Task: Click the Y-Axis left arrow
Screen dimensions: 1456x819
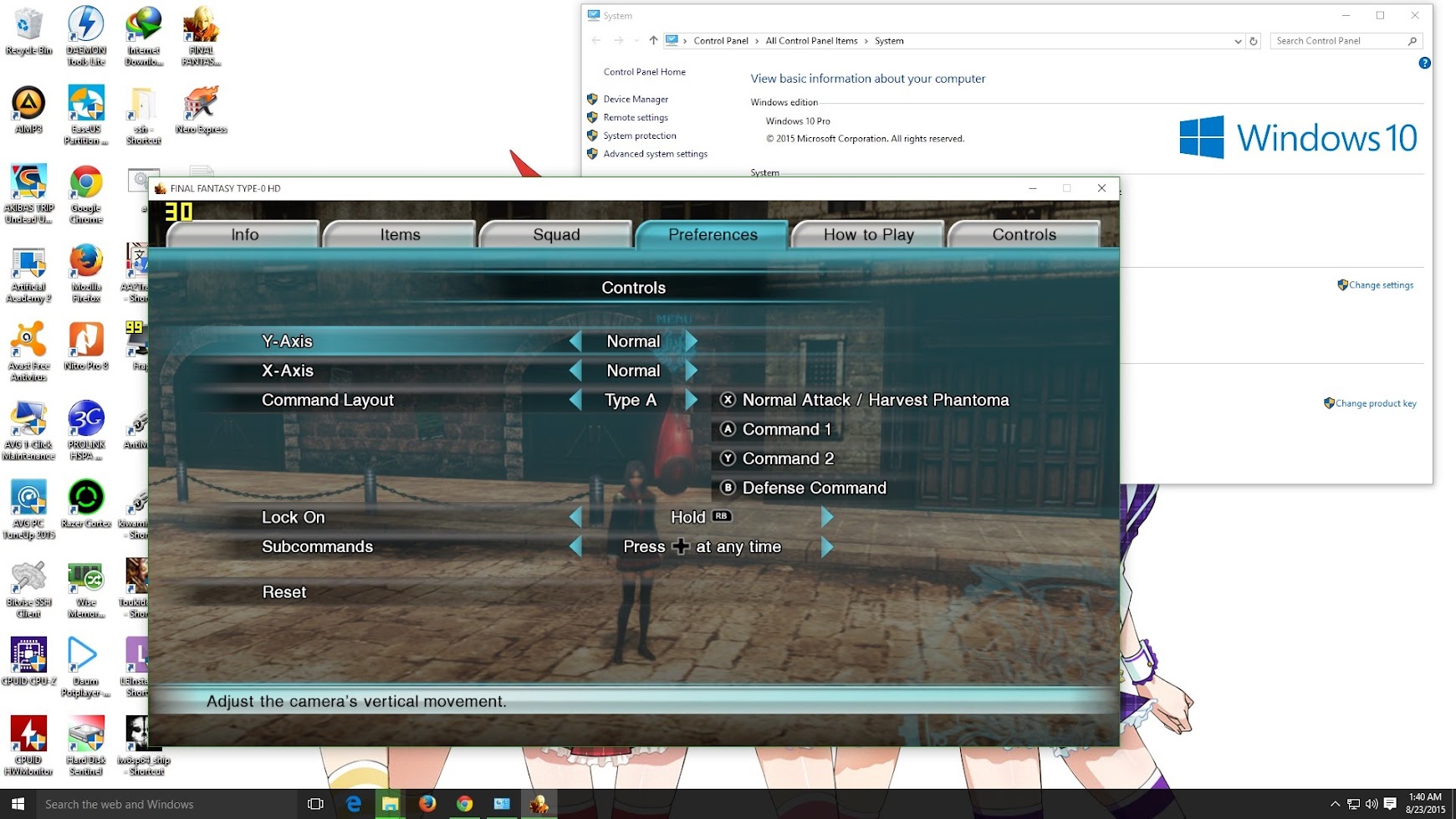Action: click(575, 341)
